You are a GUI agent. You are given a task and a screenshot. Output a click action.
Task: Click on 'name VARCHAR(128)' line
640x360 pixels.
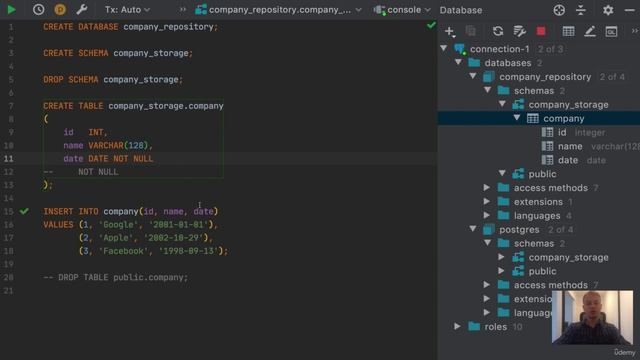tap(108, 145)
